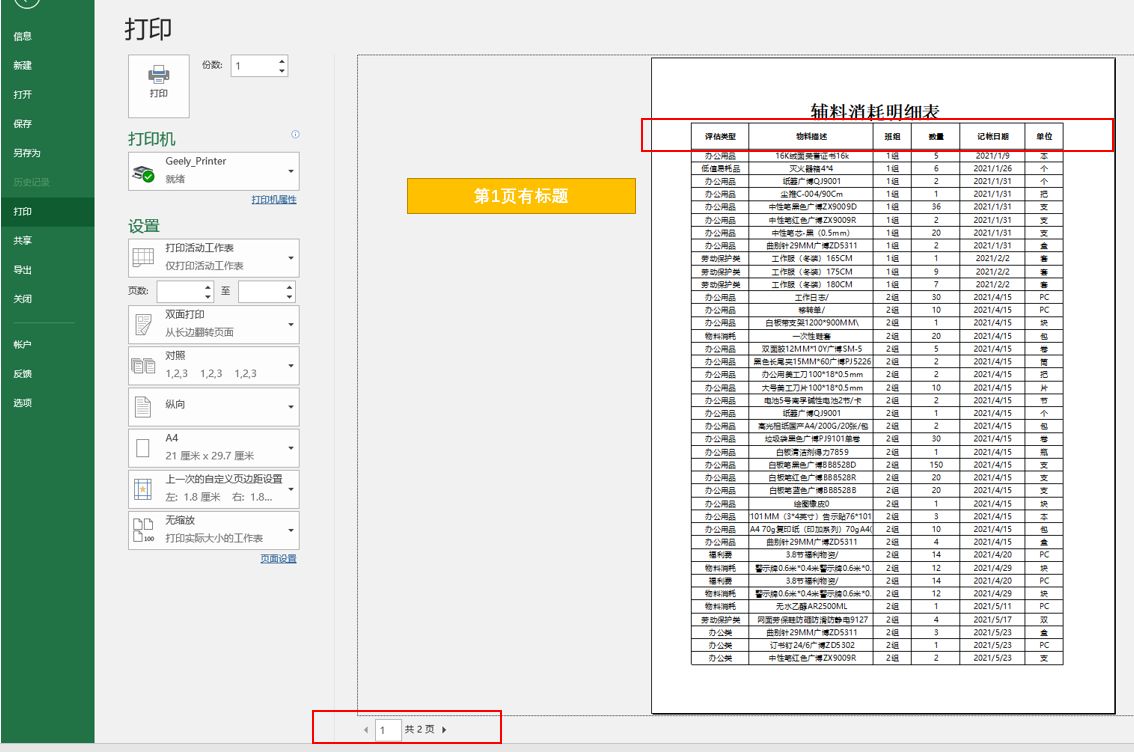This screenshot has width=1134, height=752.
Task: Open the 页面设置 link
Action: point(278,559)
